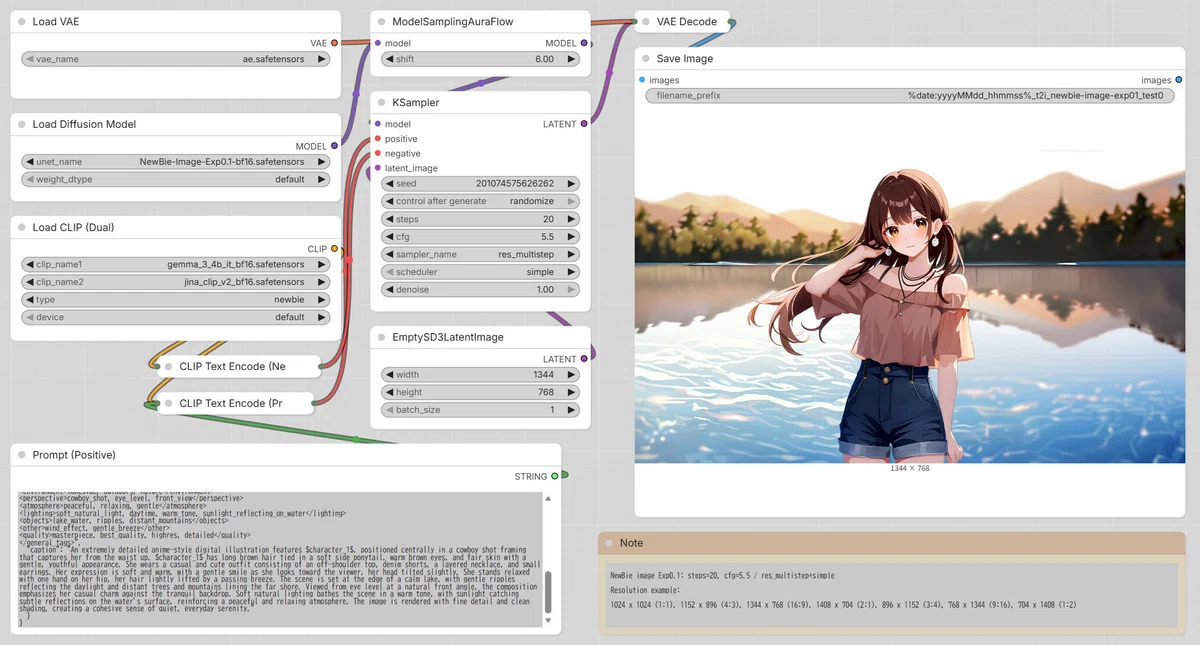Screen dimensions: 1200x645
Task: Collapse Load CLIP (Dual) node via title dot
Action: [21, 227]
